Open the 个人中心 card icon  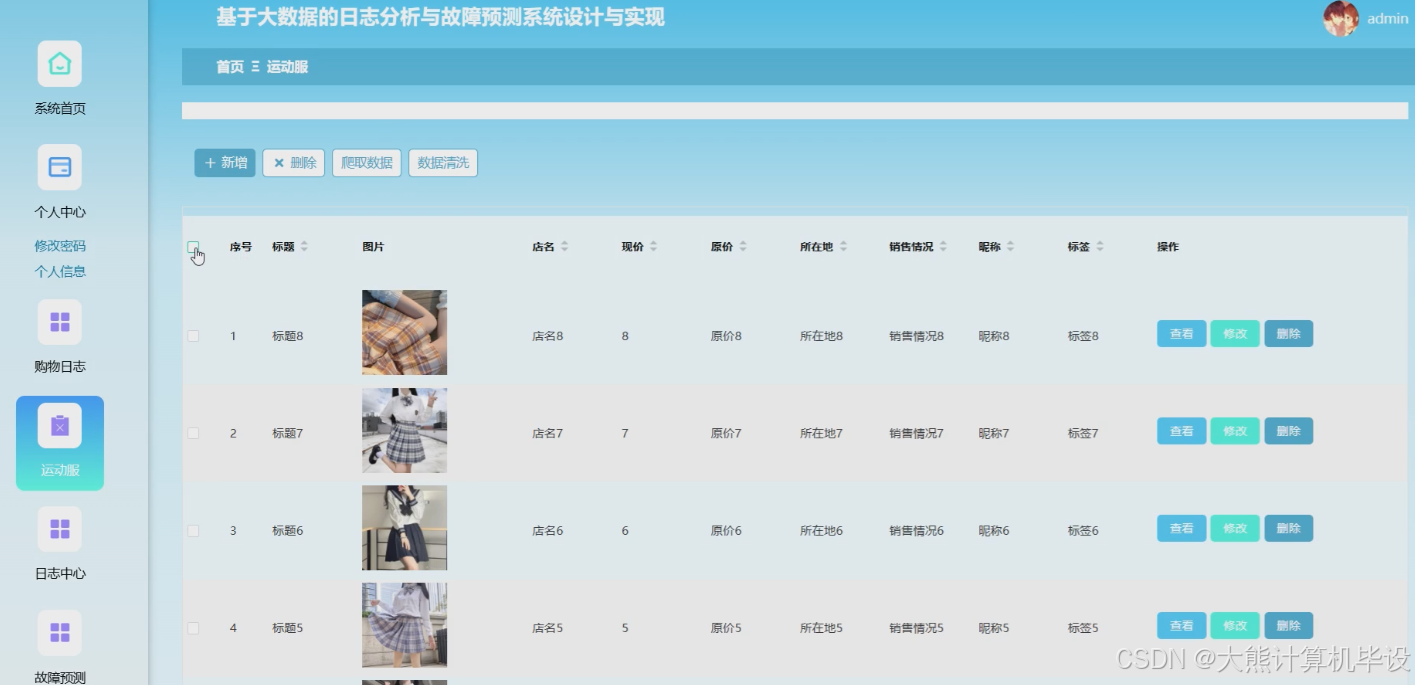[60, 167]
